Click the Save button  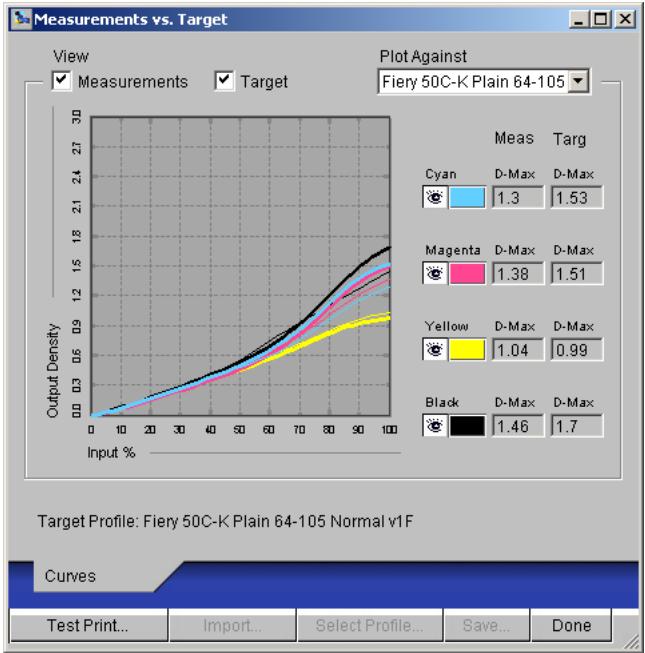486,626
